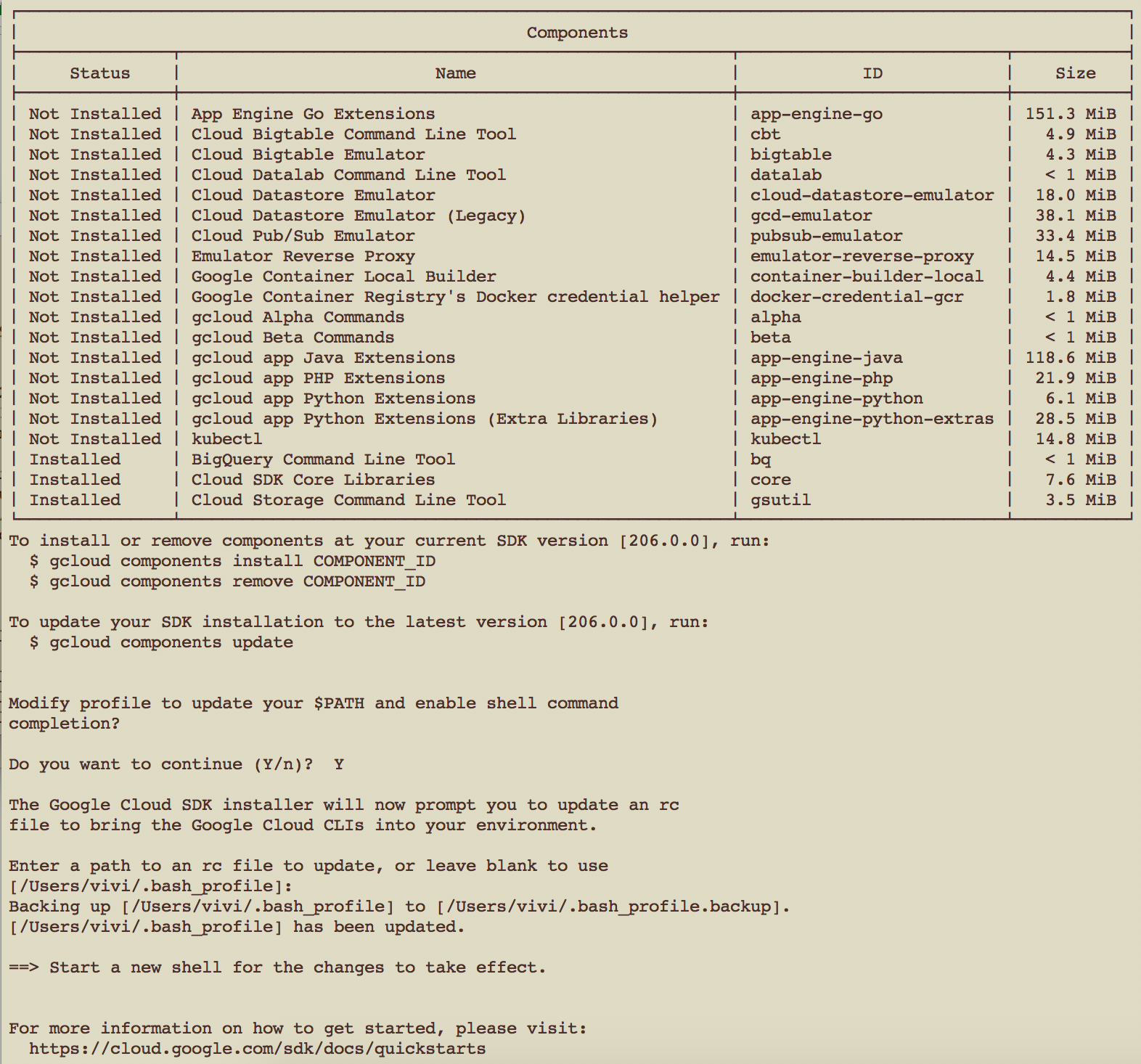This screenshot has height=1064, width=1141.
Task: Click the 'app-engine-java' ID cell
Action: pyautogui.click(x=827, y=358)
